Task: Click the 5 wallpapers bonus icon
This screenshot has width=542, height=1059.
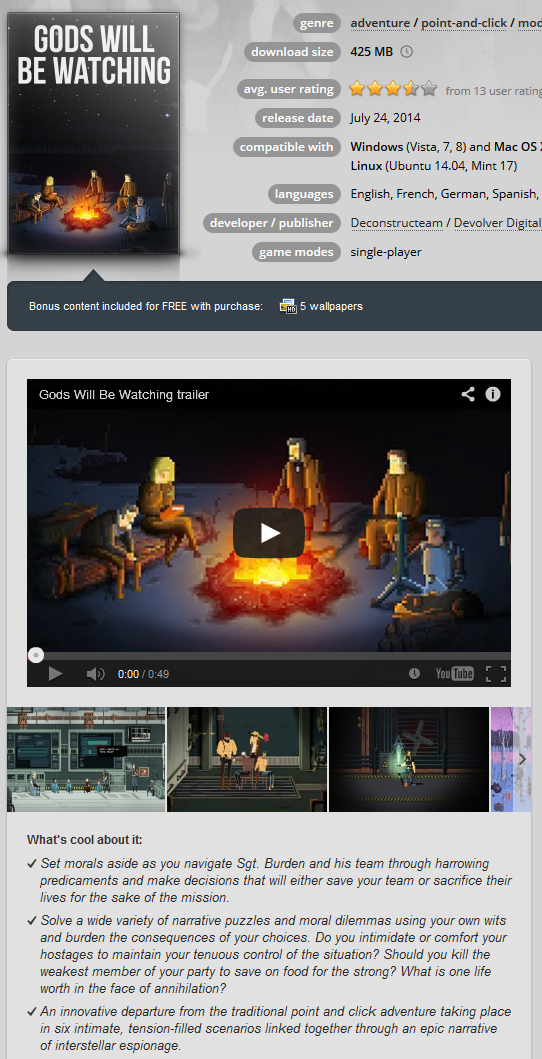Action: [288, 306]
